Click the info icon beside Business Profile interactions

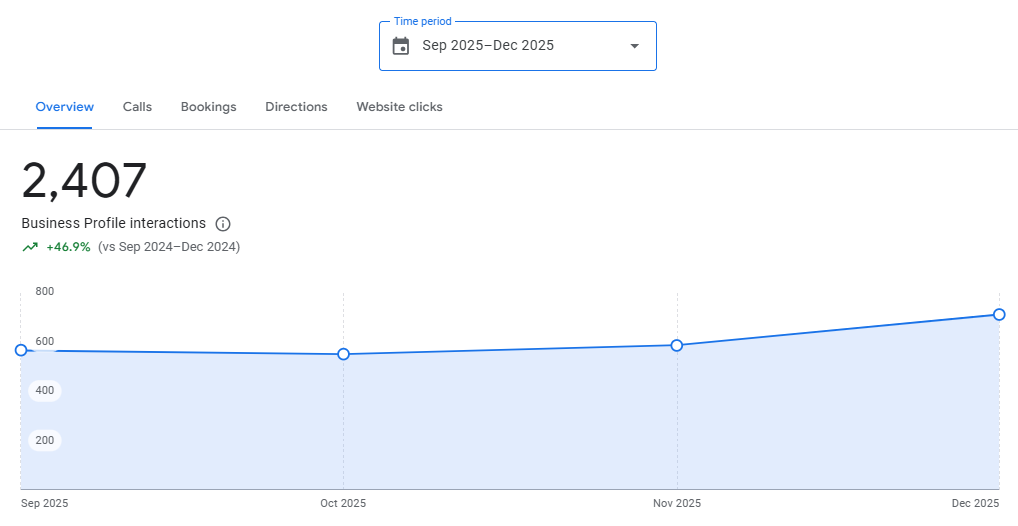pyautogui.click(x=223, y=224)
